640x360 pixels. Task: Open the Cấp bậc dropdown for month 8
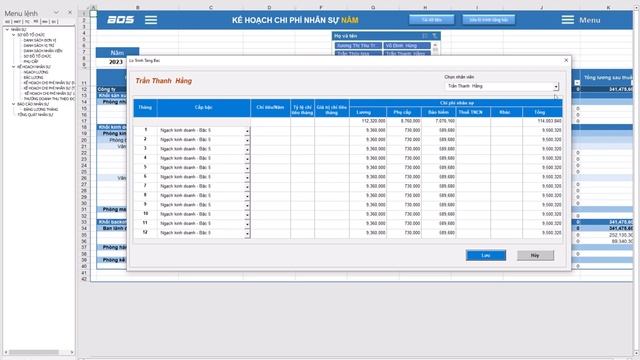(x=247, y=196)
